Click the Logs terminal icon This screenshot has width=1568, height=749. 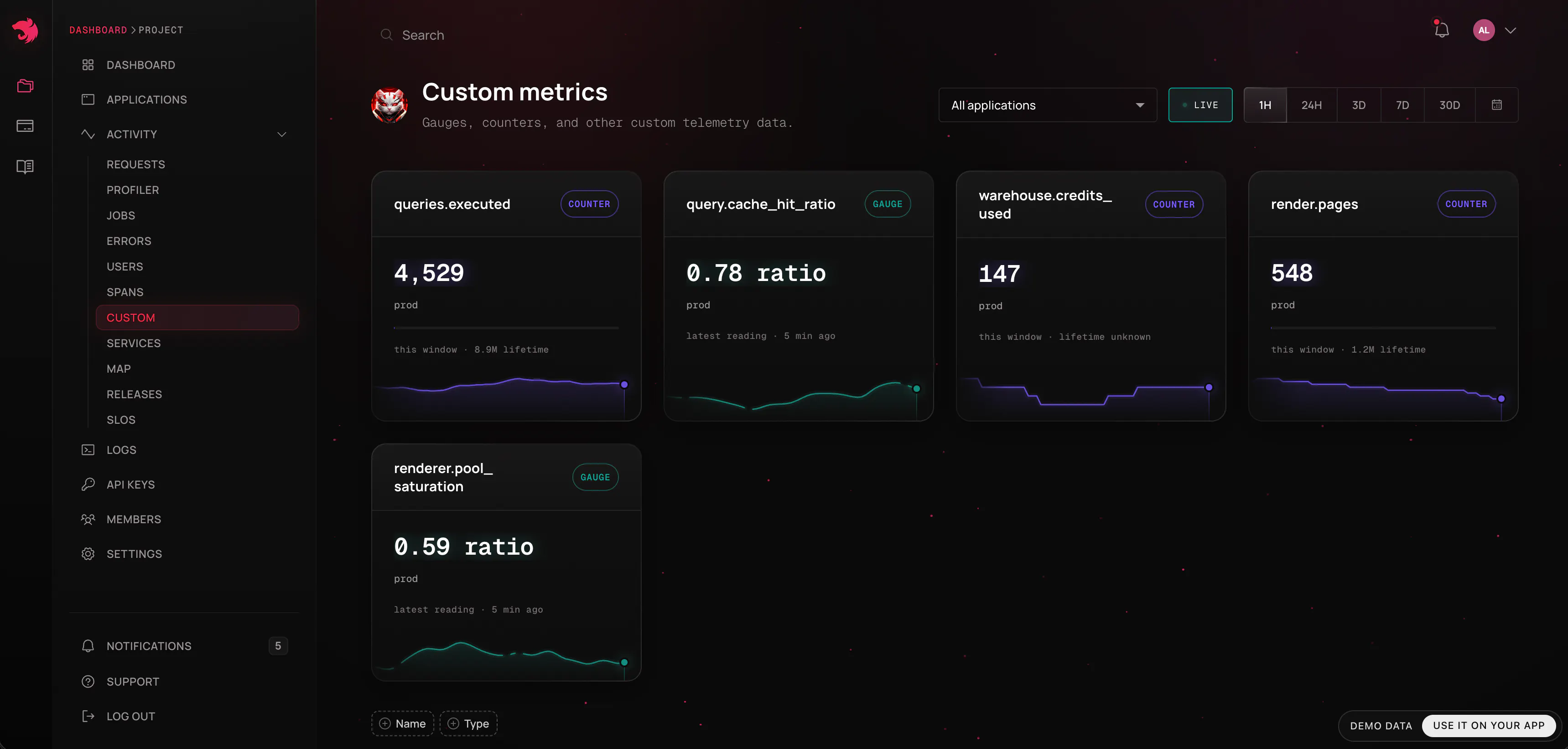click(88, 450)
